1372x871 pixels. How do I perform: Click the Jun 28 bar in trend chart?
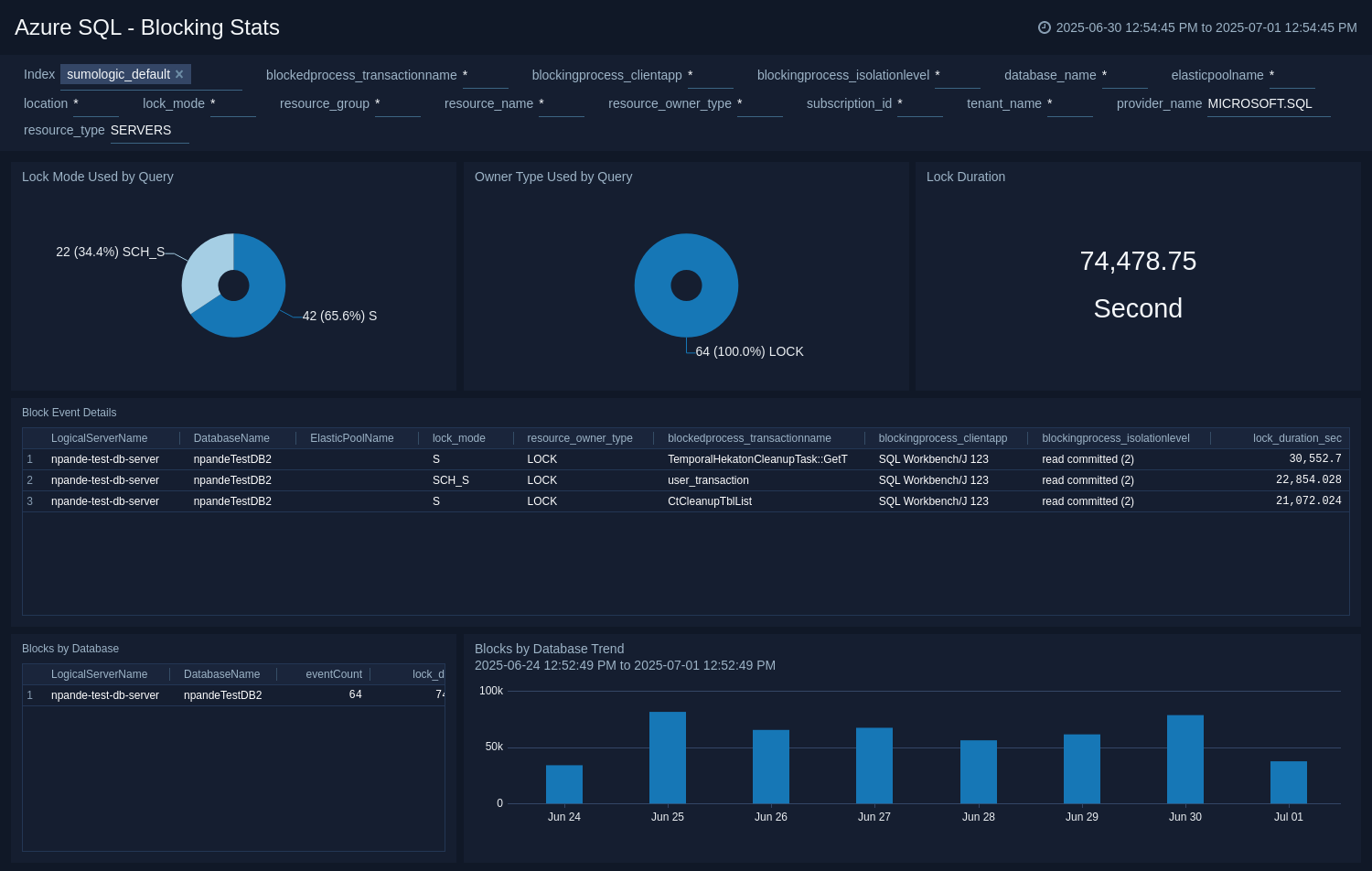(x=979, y=772)
